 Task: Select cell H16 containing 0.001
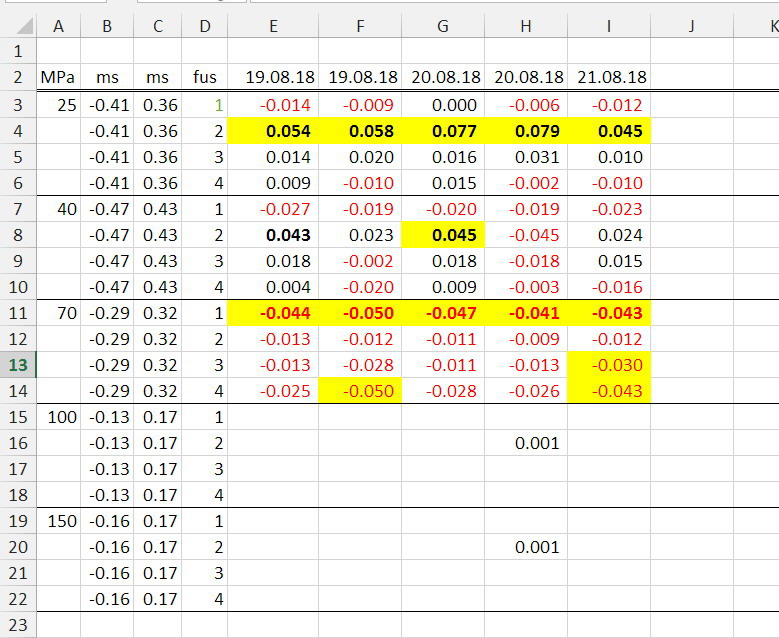[526, 443]
